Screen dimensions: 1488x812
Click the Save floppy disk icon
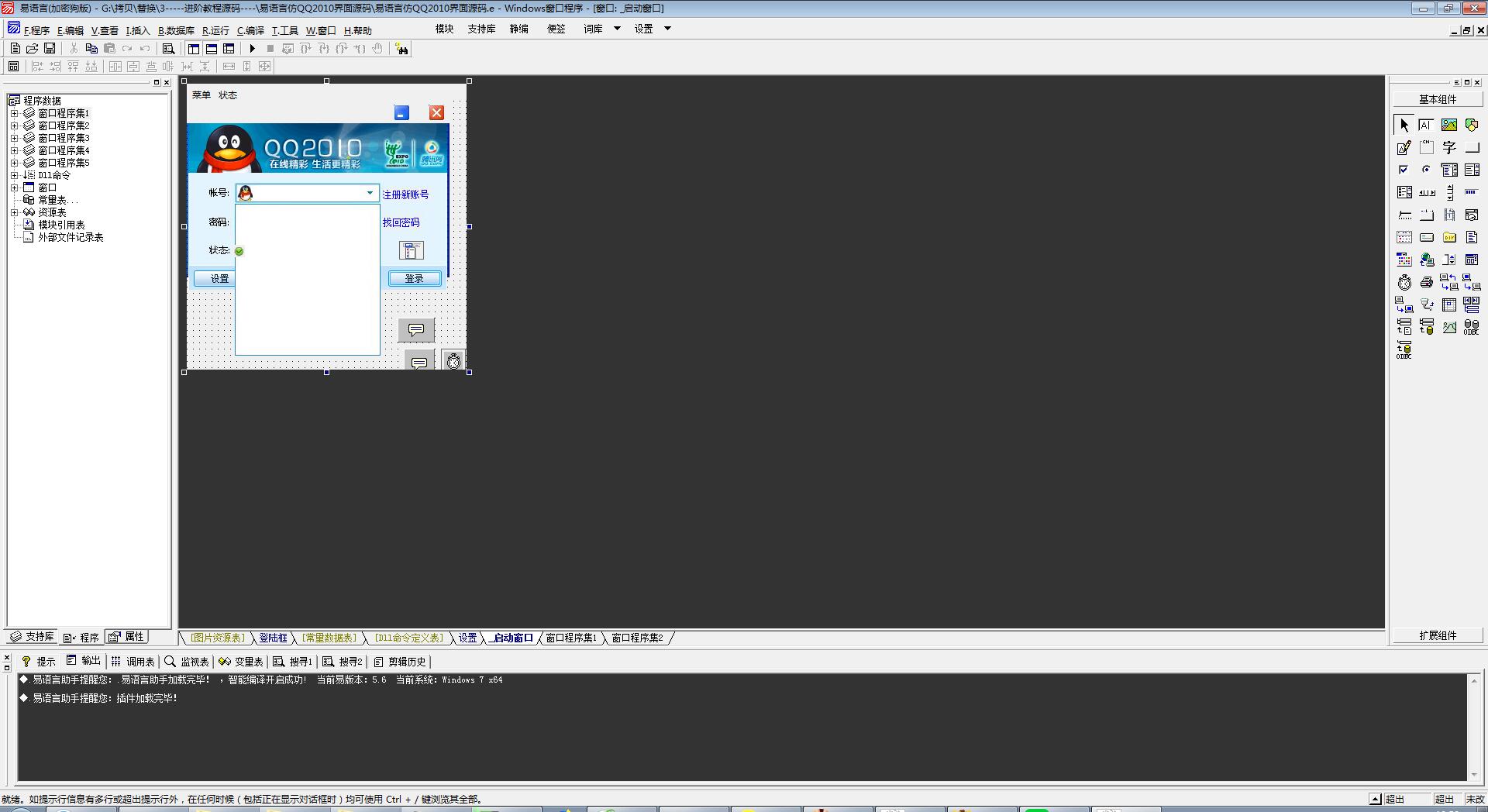point(50,48)
